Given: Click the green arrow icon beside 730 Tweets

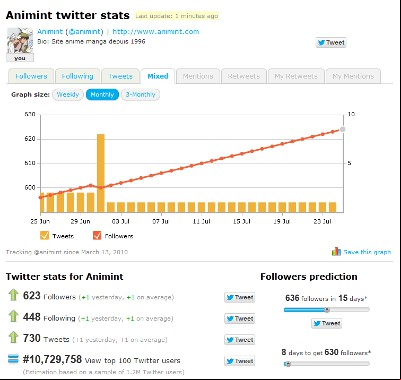Looking at the screenshot, I should (13, 338).
